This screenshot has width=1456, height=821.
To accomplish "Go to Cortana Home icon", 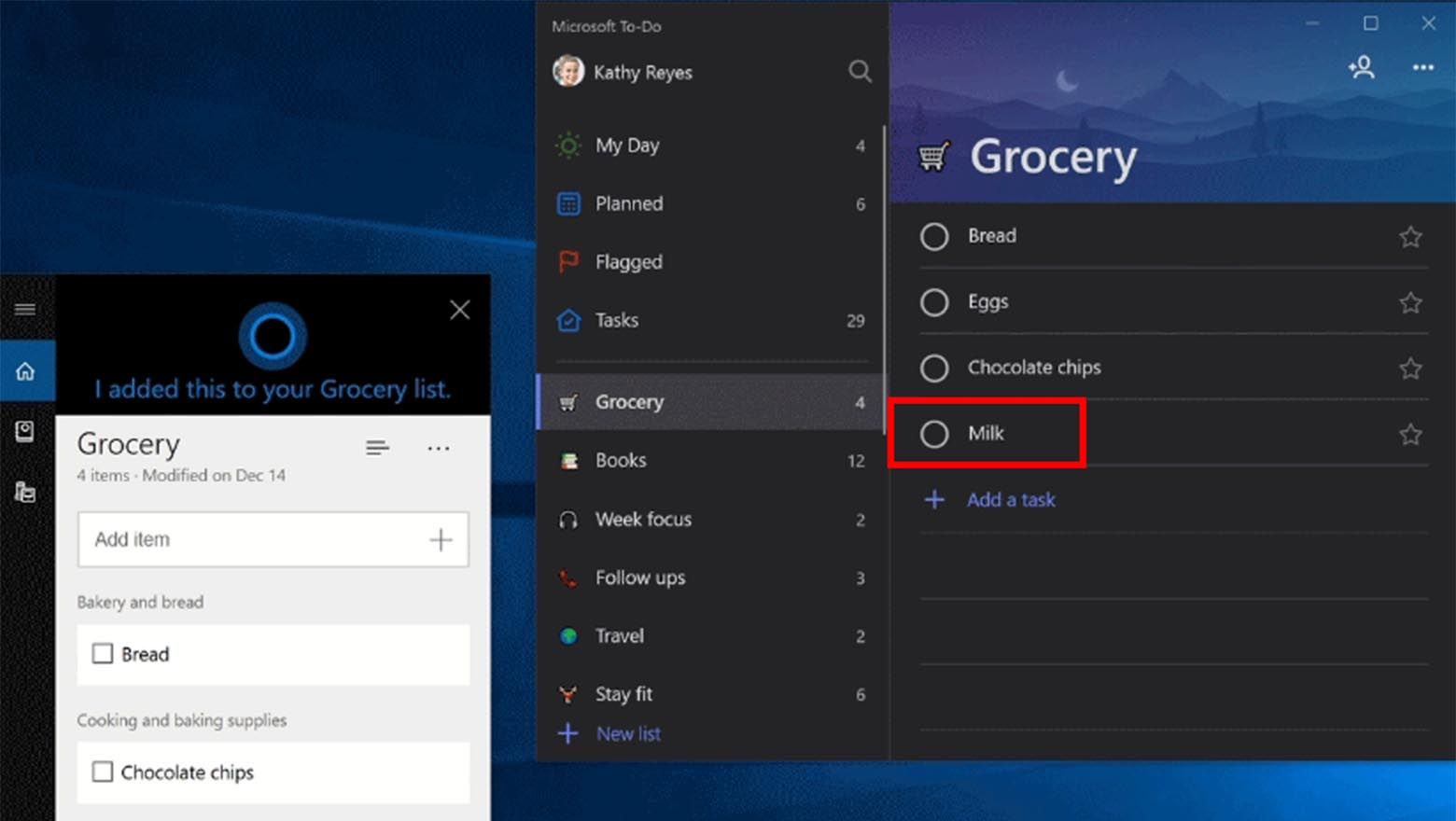I will [x=25, y=371].
